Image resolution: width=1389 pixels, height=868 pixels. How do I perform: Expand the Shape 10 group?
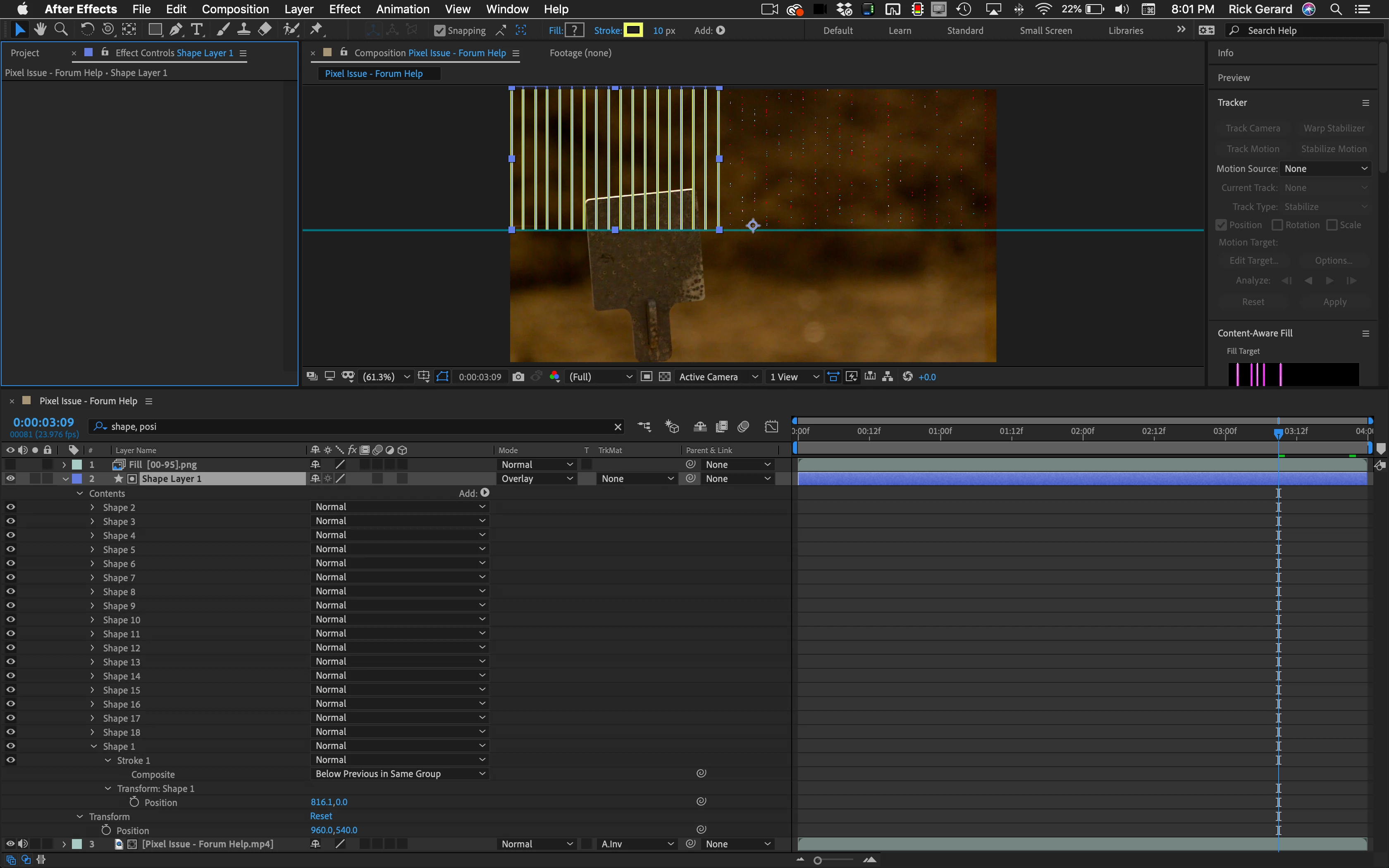click(93, 620)
